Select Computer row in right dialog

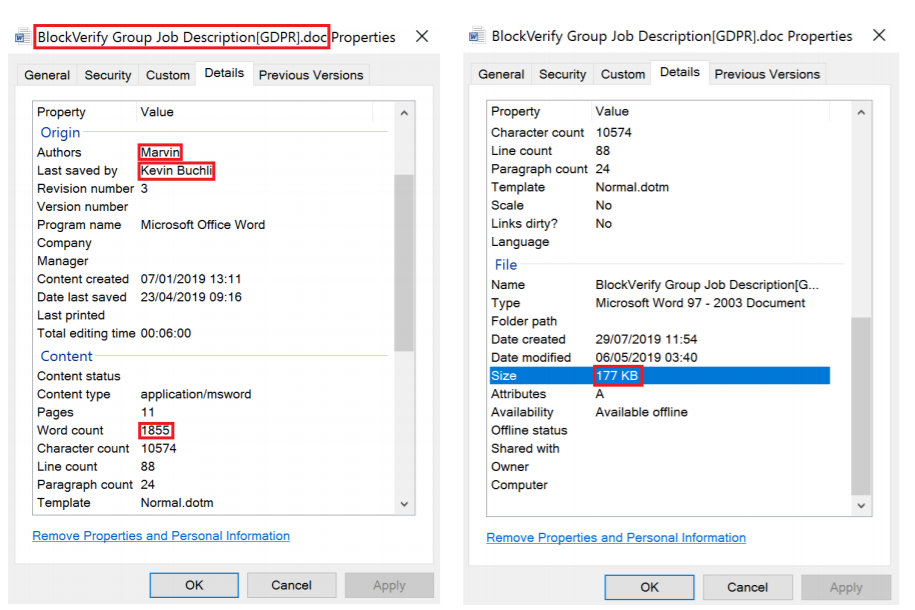click(x=659, y=484)
